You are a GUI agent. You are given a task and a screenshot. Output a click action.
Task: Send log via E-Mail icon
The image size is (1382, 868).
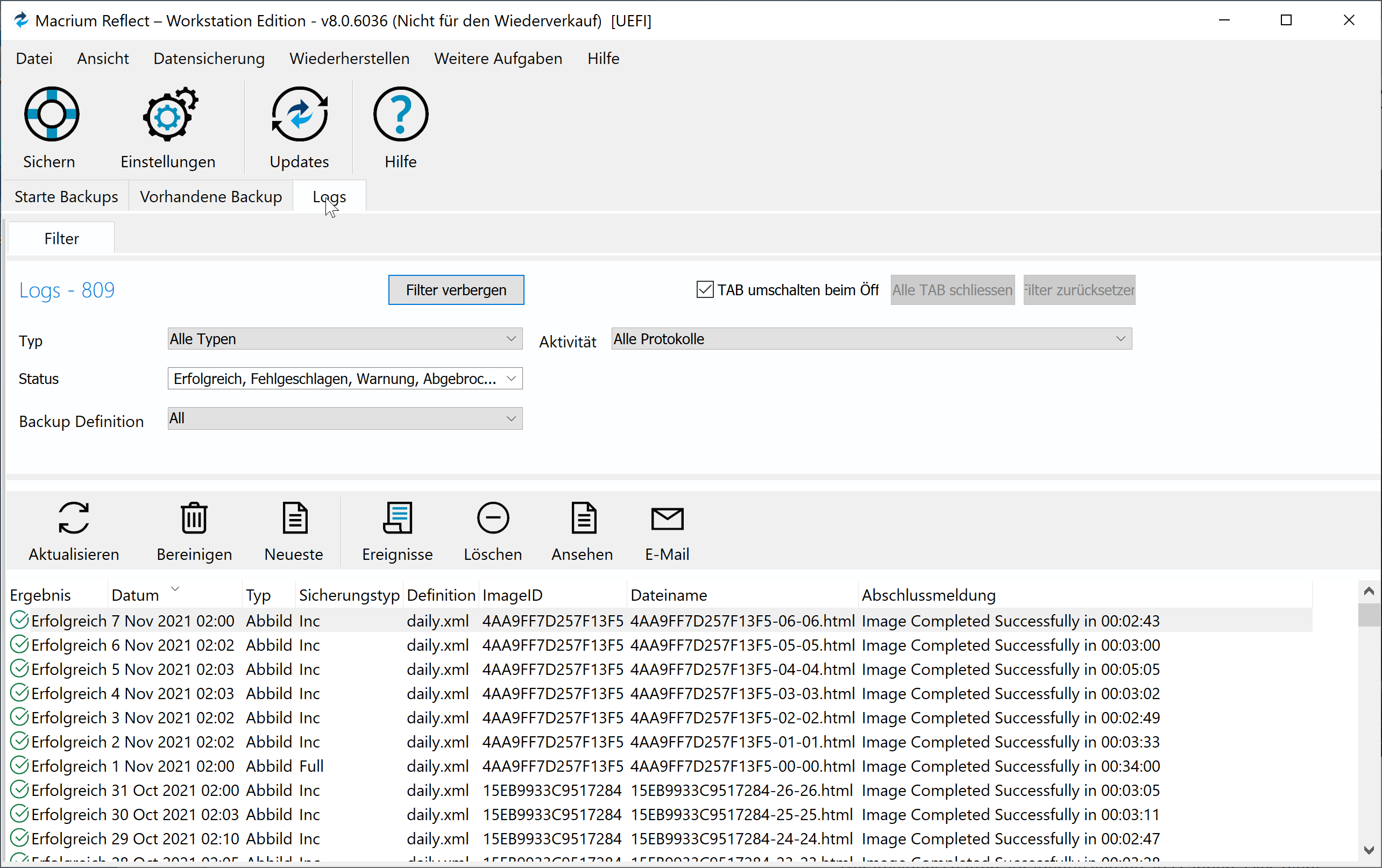point(667,518)
